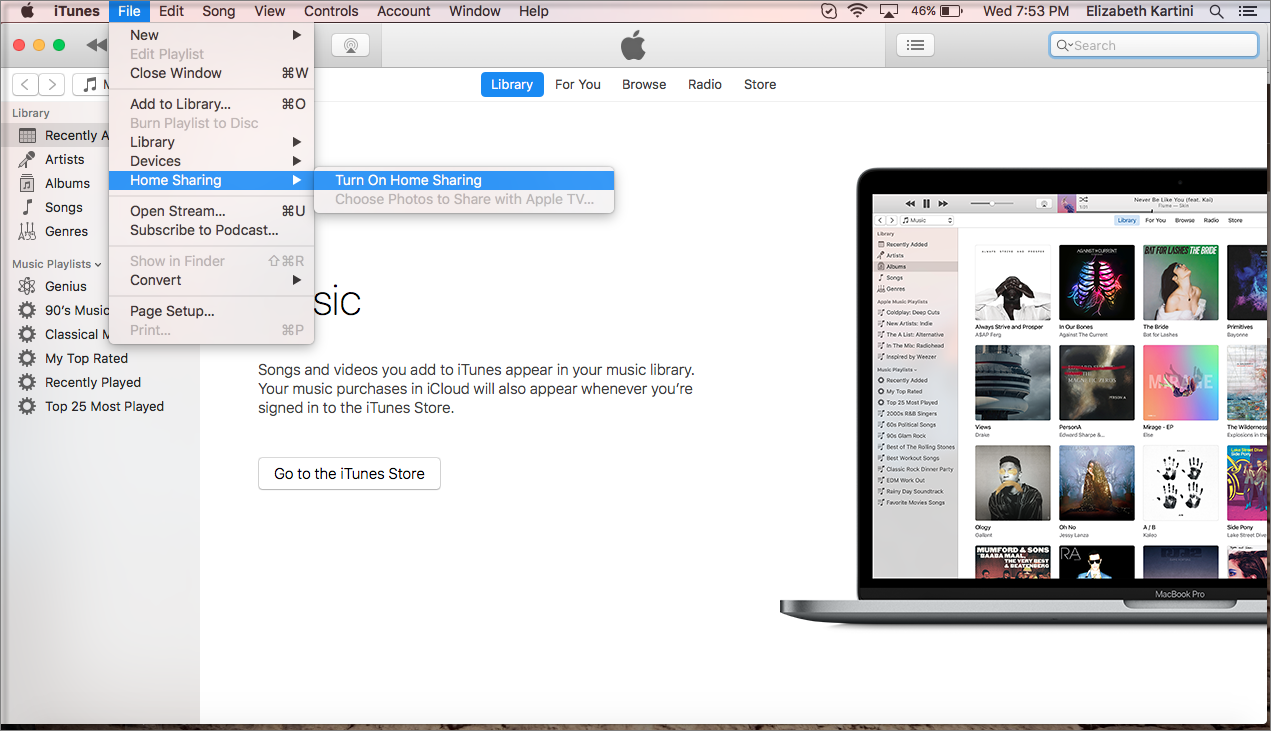Click the 90's Music gear icon
The image size is (1271, 731).
27,310
